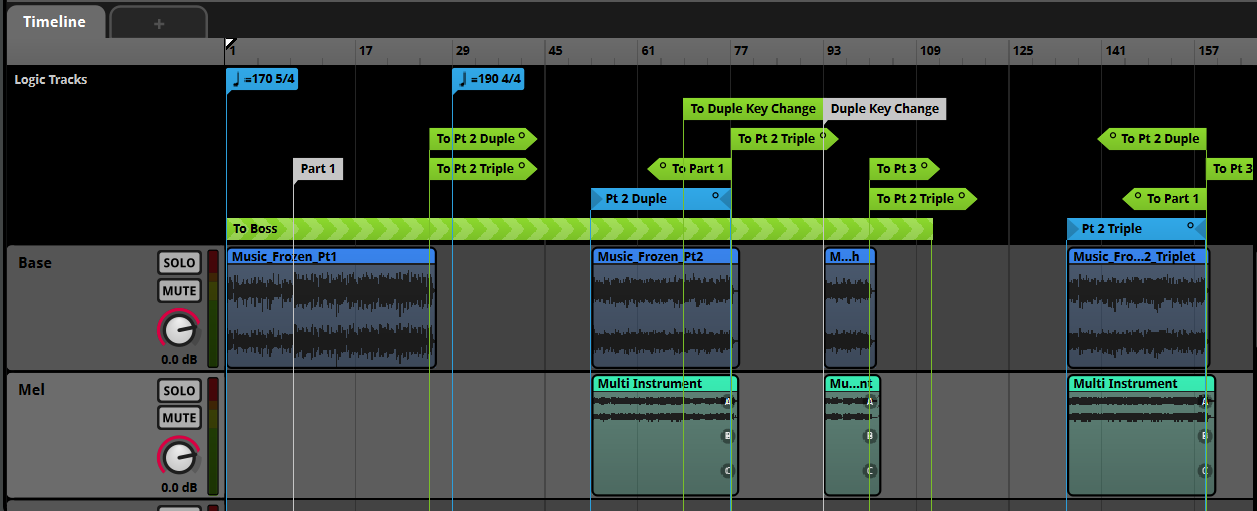Click the To Boss transition region
The width and height of the screenshot is (1257, 511).
[580, 229]
